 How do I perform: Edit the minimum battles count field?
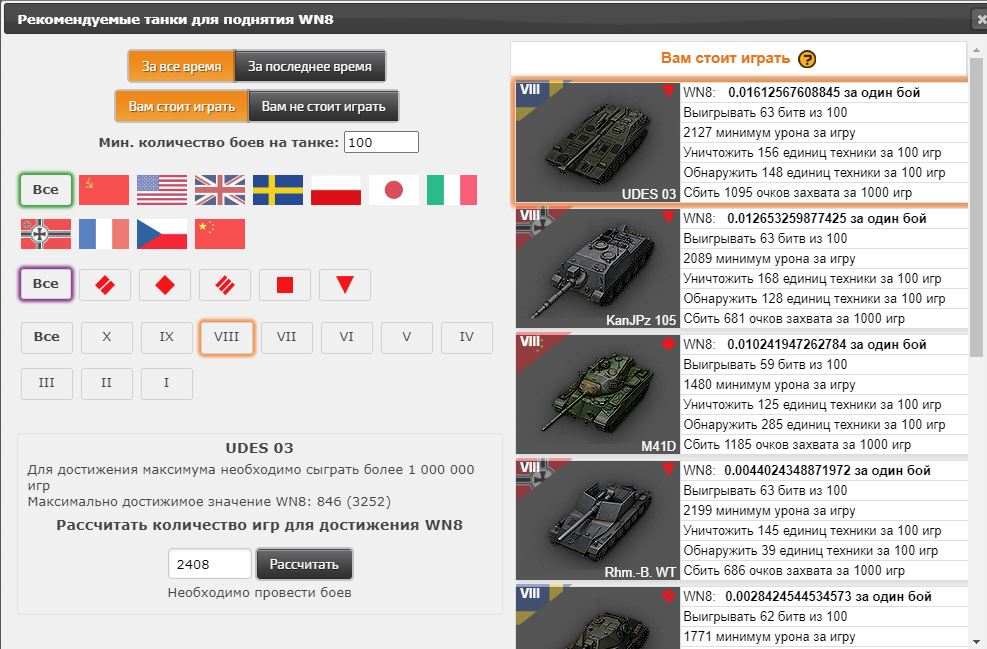(x=381, y=142)
